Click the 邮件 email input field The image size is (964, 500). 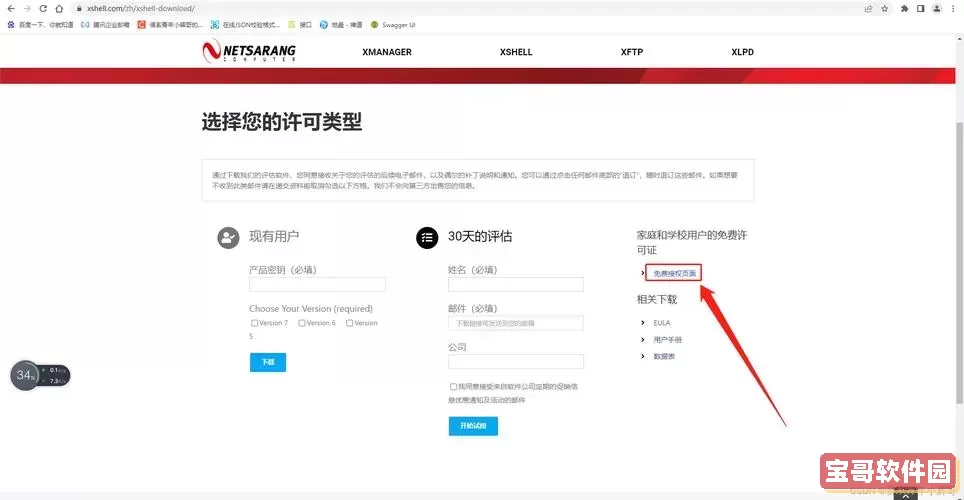(516, 323)
